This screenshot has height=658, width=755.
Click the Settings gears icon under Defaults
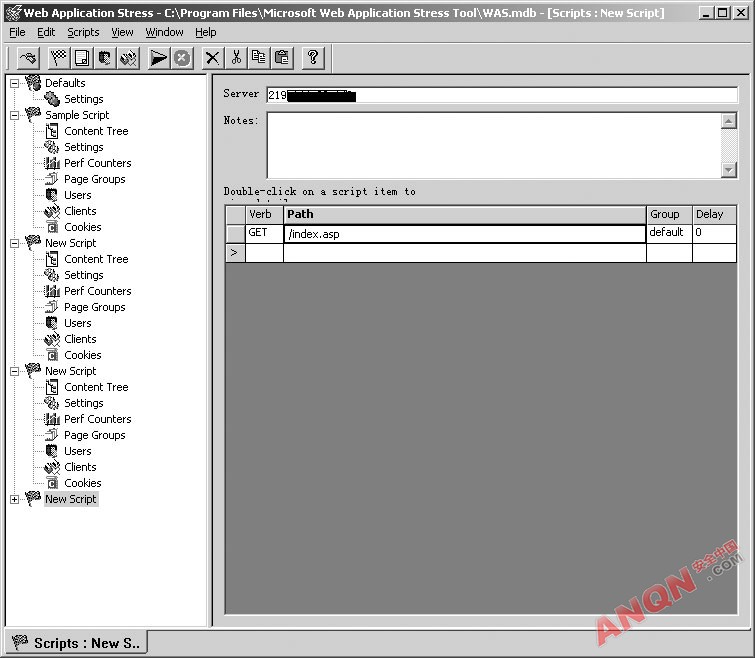coord(52,99)
